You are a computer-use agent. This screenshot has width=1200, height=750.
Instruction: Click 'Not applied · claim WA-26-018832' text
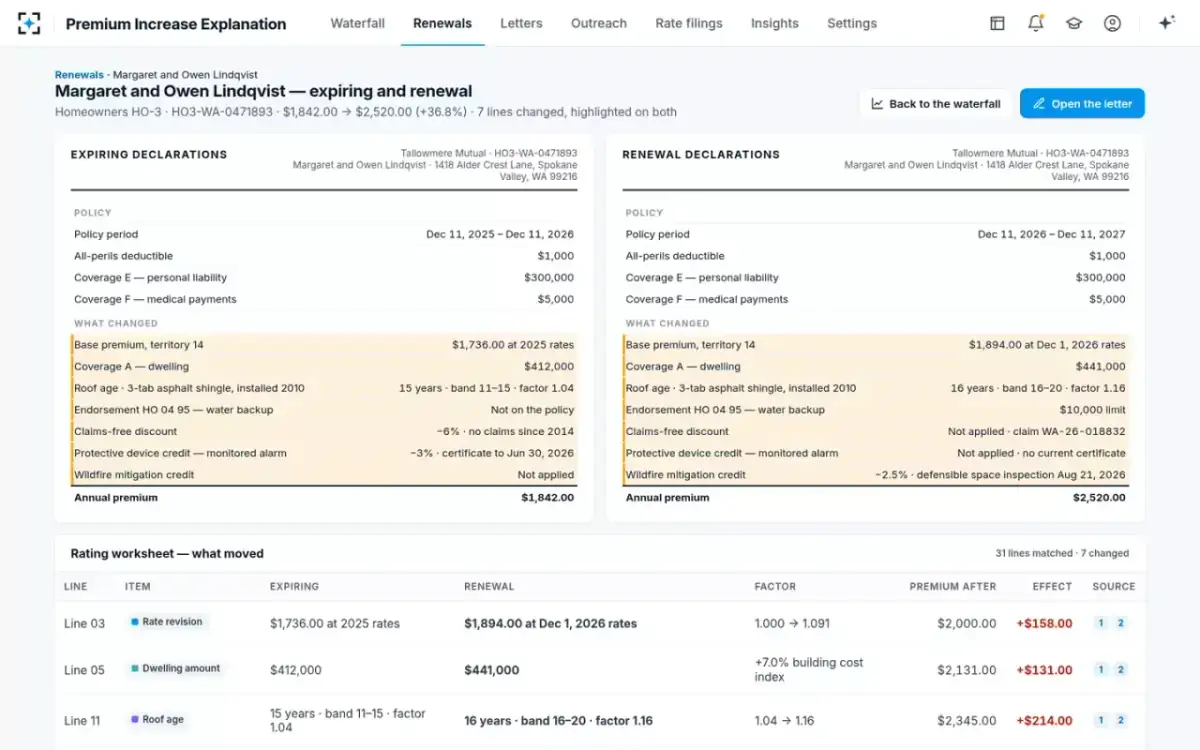(x=1037, y=432)
